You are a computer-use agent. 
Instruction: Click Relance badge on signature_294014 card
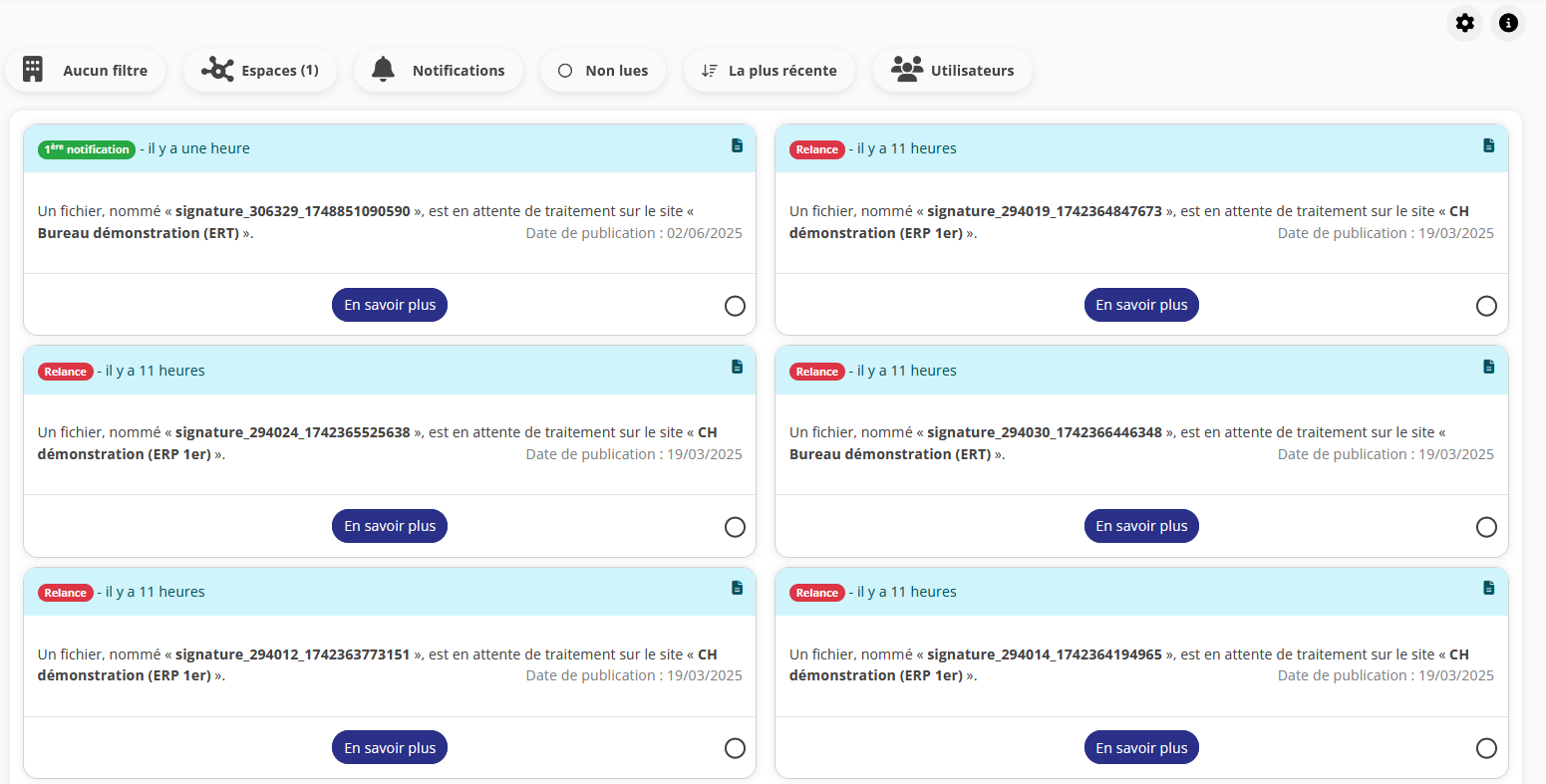point(817,593)
